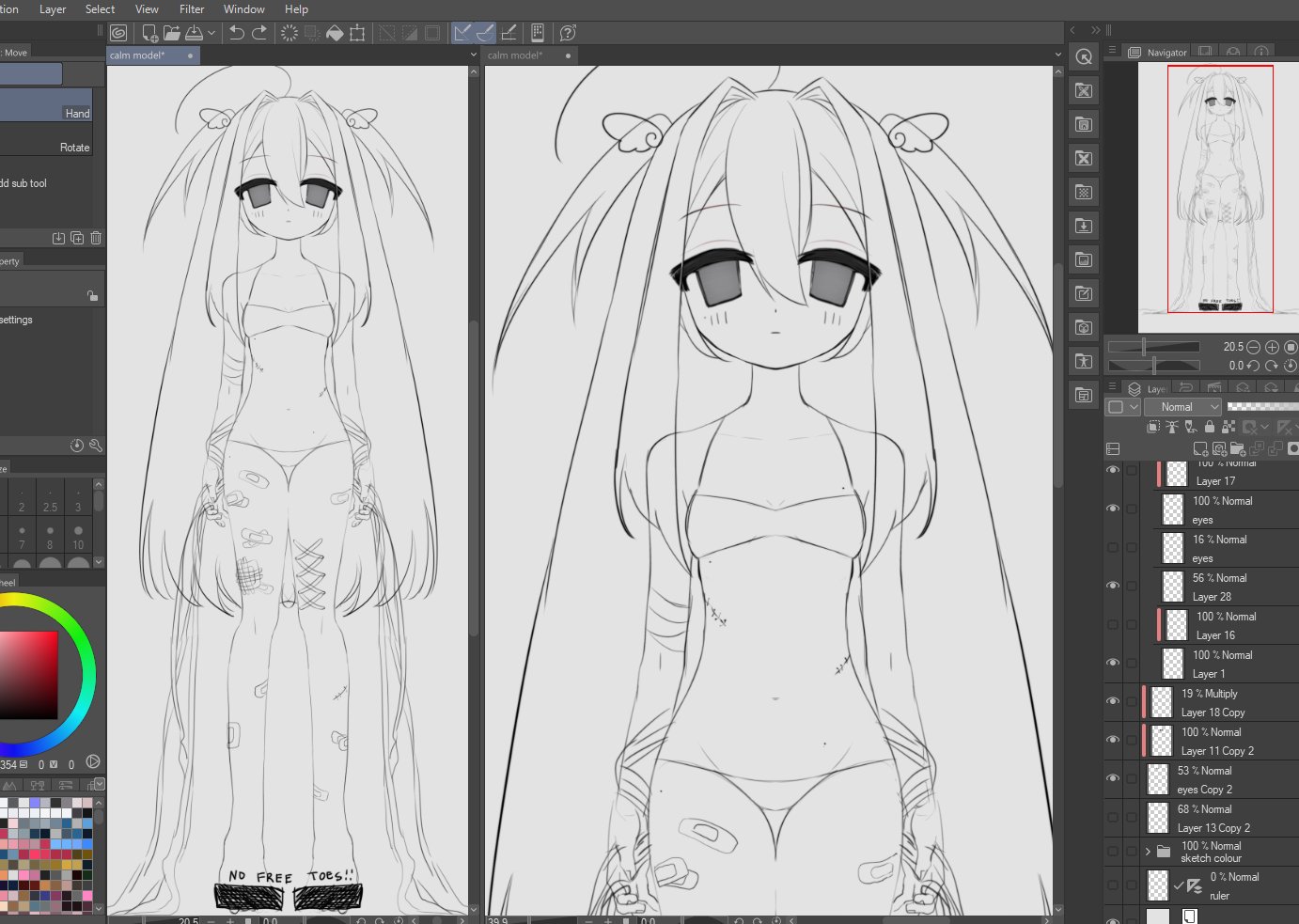1299x924 pixels.
Task: Click the Redo arrow in the toolbar
Action: point(259,33)
